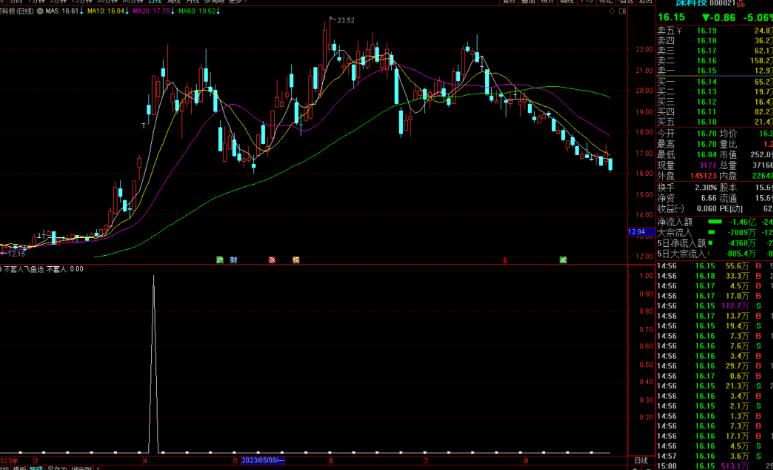This screenshot has width=773, height=470.
Task: Click the blue 2023/05/08 date marker
Action: (263, 460)
